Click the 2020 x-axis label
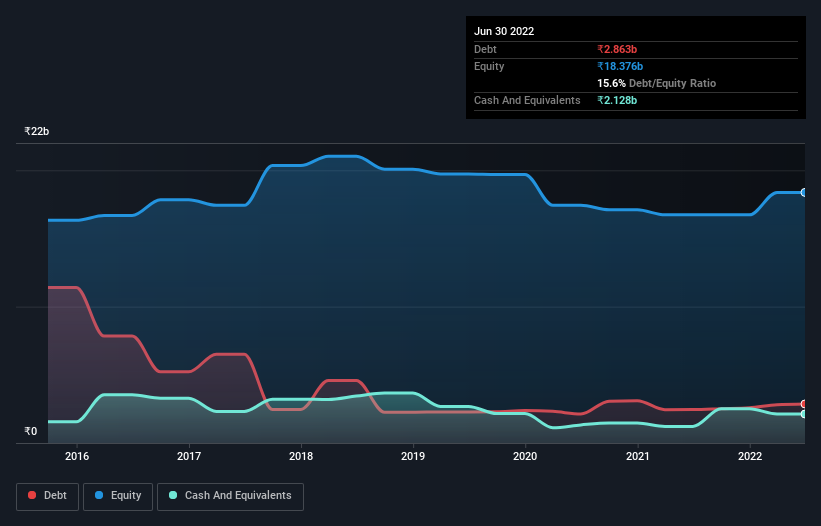821x526 pixels. pyautogui.click(x=525, y=456)
